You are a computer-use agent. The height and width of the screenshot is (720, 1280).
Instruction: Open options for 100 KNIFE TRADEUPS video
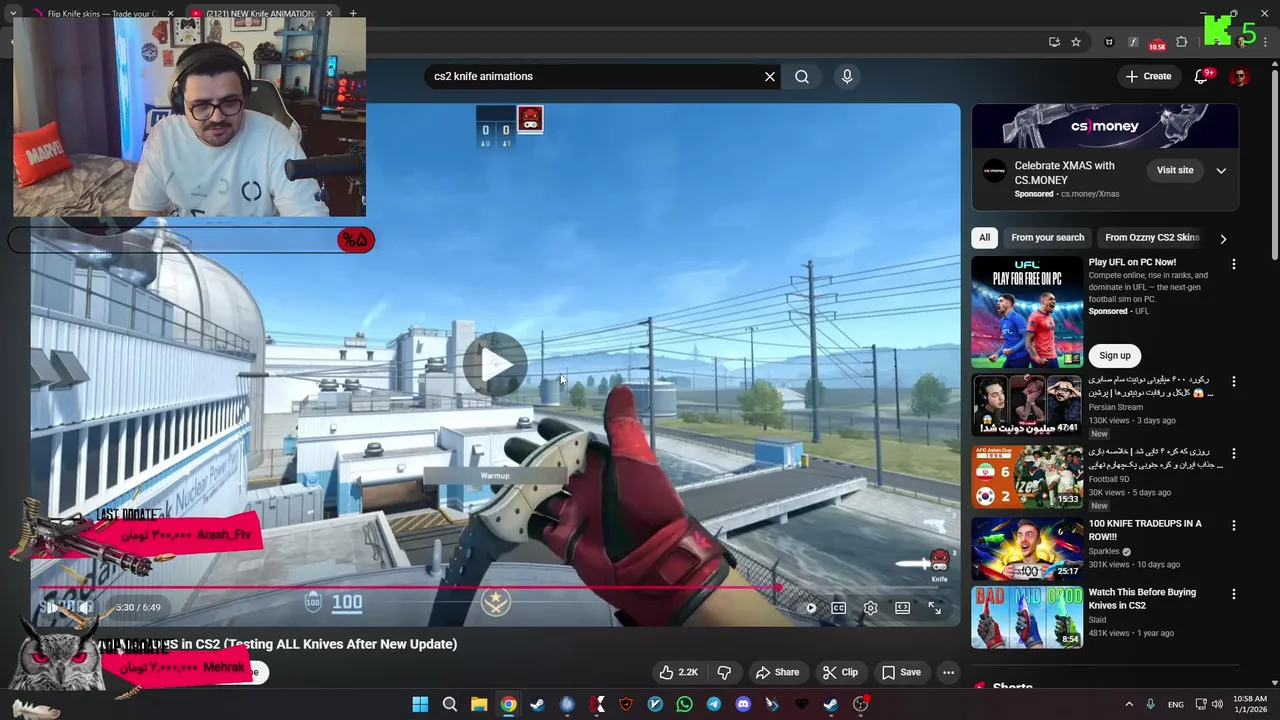1233,525
